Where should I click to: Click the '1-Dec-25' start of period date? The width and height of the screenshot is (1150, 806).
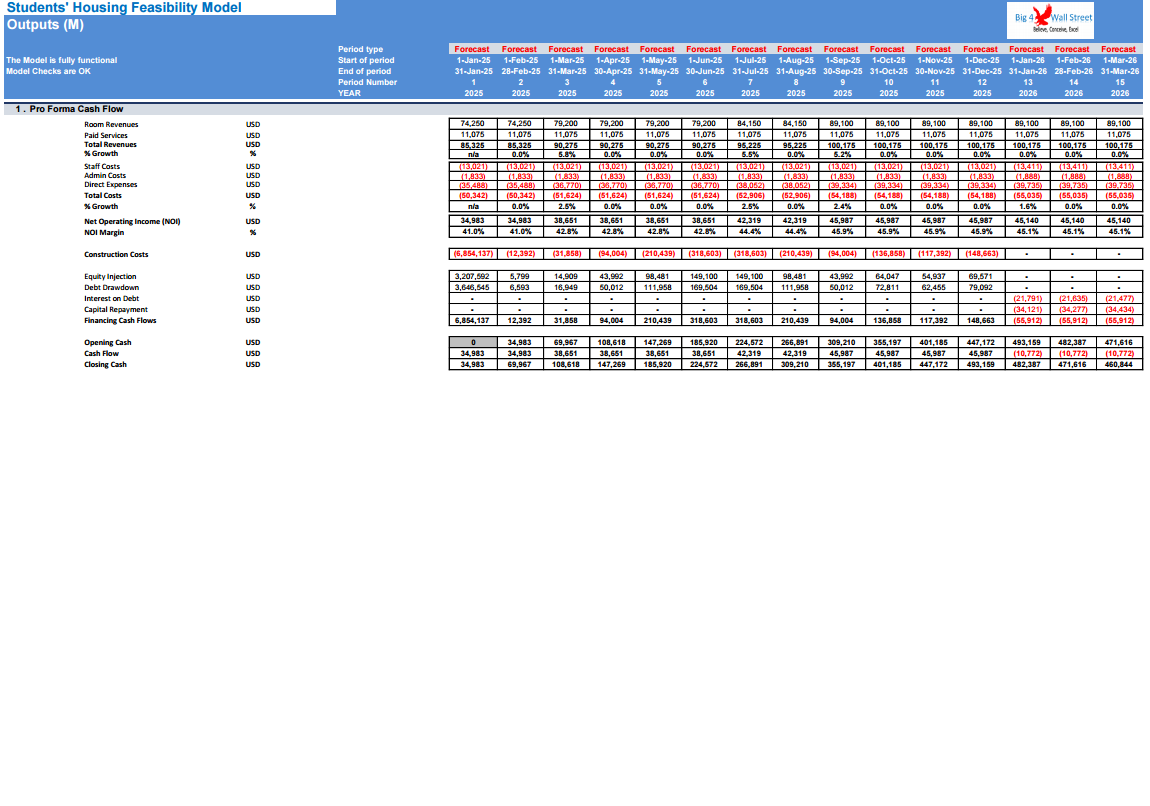coord(981,60)
